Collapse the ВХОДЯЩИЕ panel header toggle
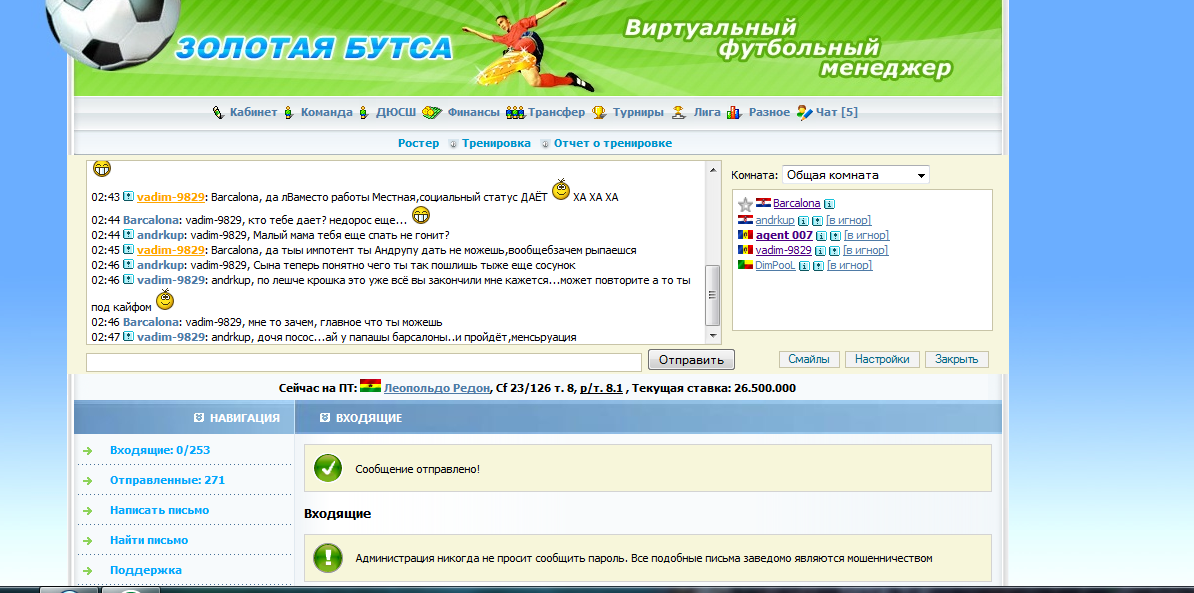Screen dimensions: 1194x593 (x=324, y=418)
